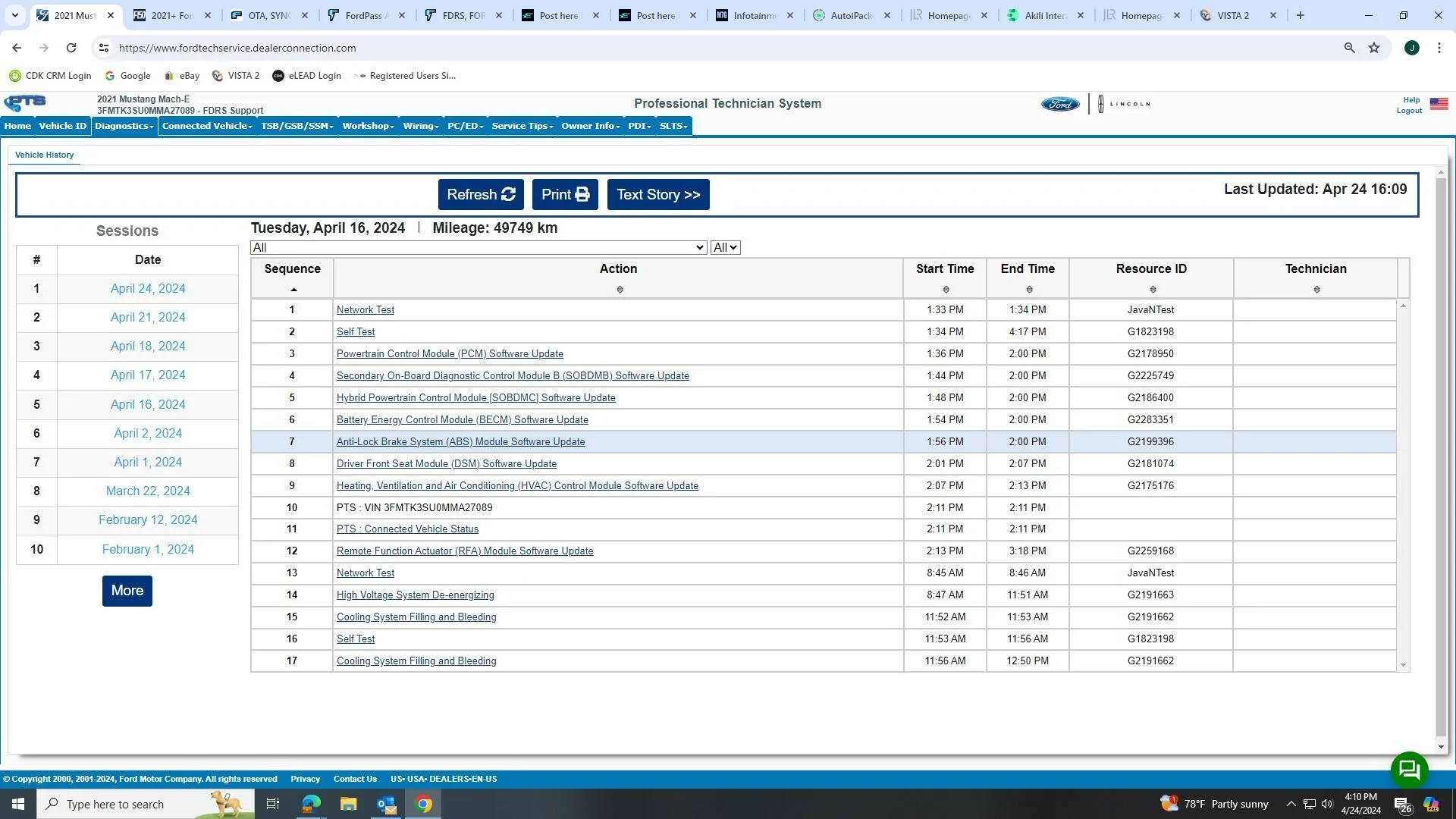Sort by Technician column icon
Image resolution: width=1456 pixels, height=819 pixels.
pyautogui.click(x=1316, y=290)
